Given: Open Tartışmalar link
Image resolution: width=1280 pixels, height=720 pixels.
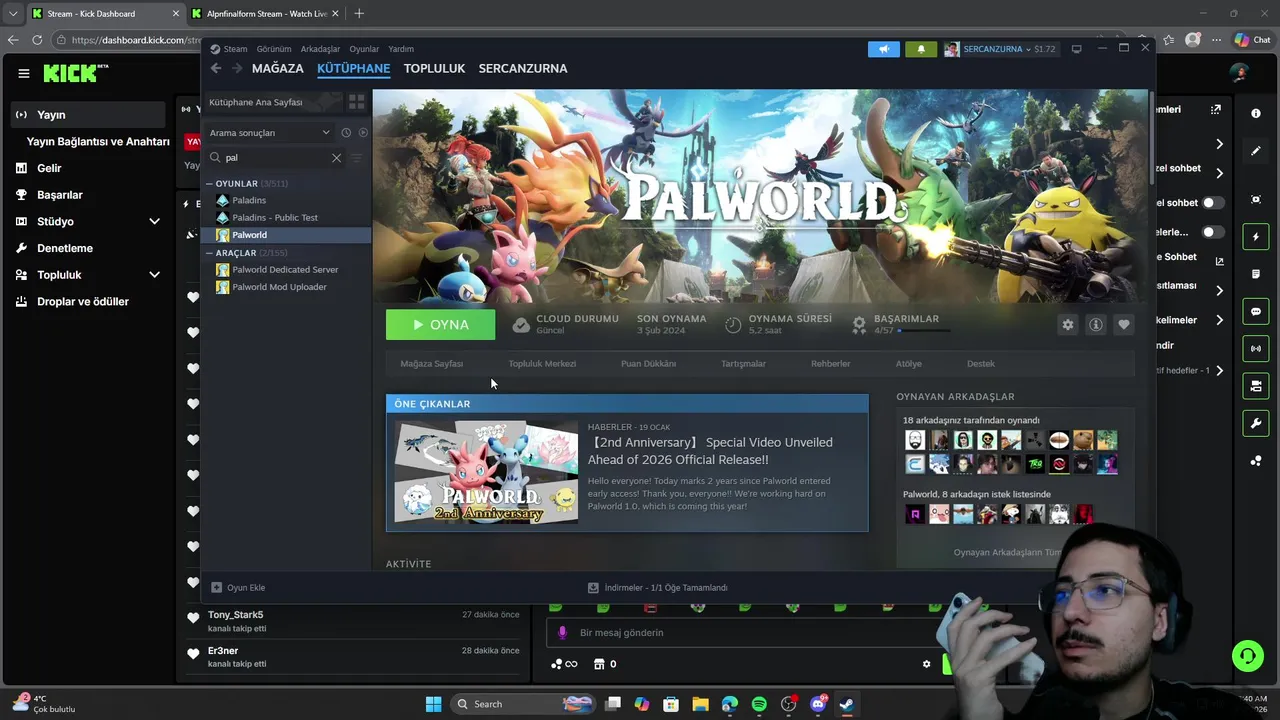Looking at the screenshot, I should pos(743,364).
